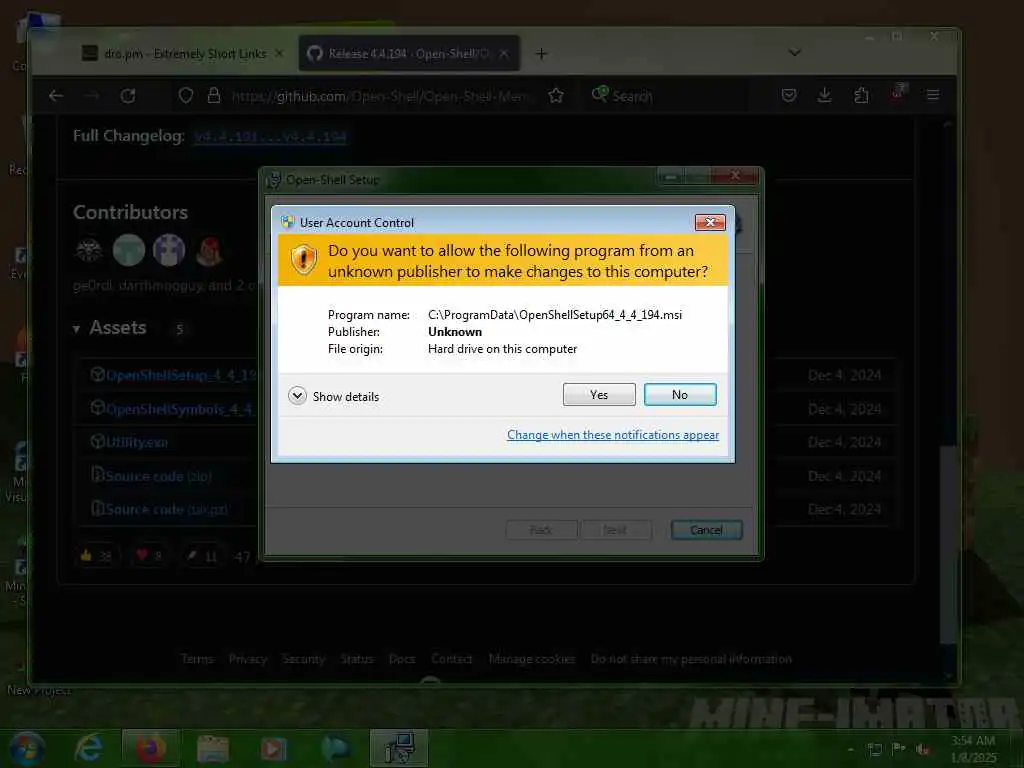Launch Internet Explorer from taskbar
Screen dimensions: 1024x768
tap(88, 748)
